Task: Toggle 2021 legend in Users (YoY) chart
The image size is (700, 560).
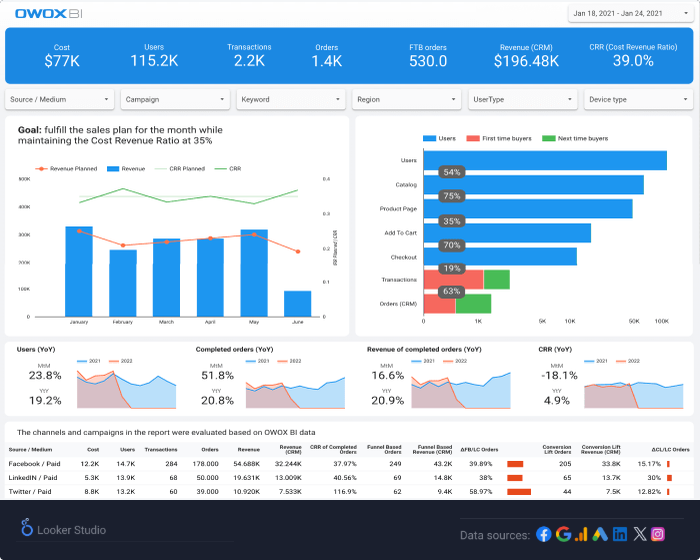Action: pyautogui.click(x=89, y=361)
